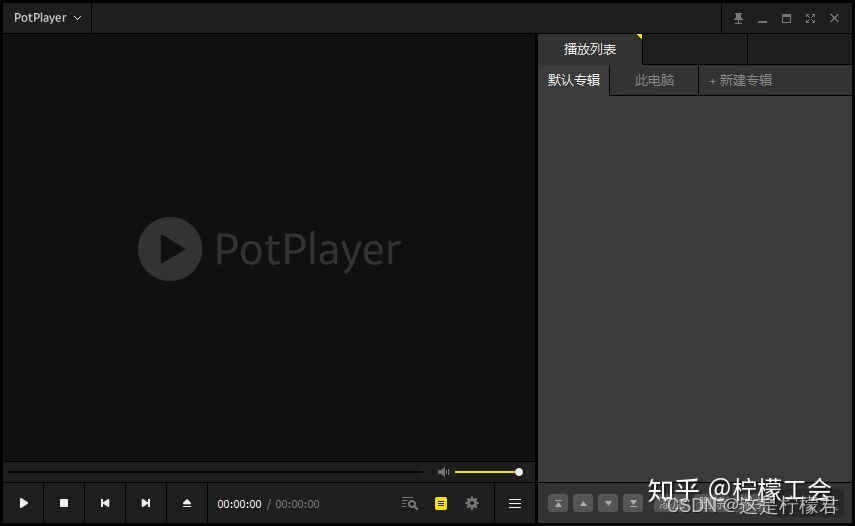This screenshot has width=855, height=526.
Task: Create a new album with 新建专辑
Action: coord(740,81)
